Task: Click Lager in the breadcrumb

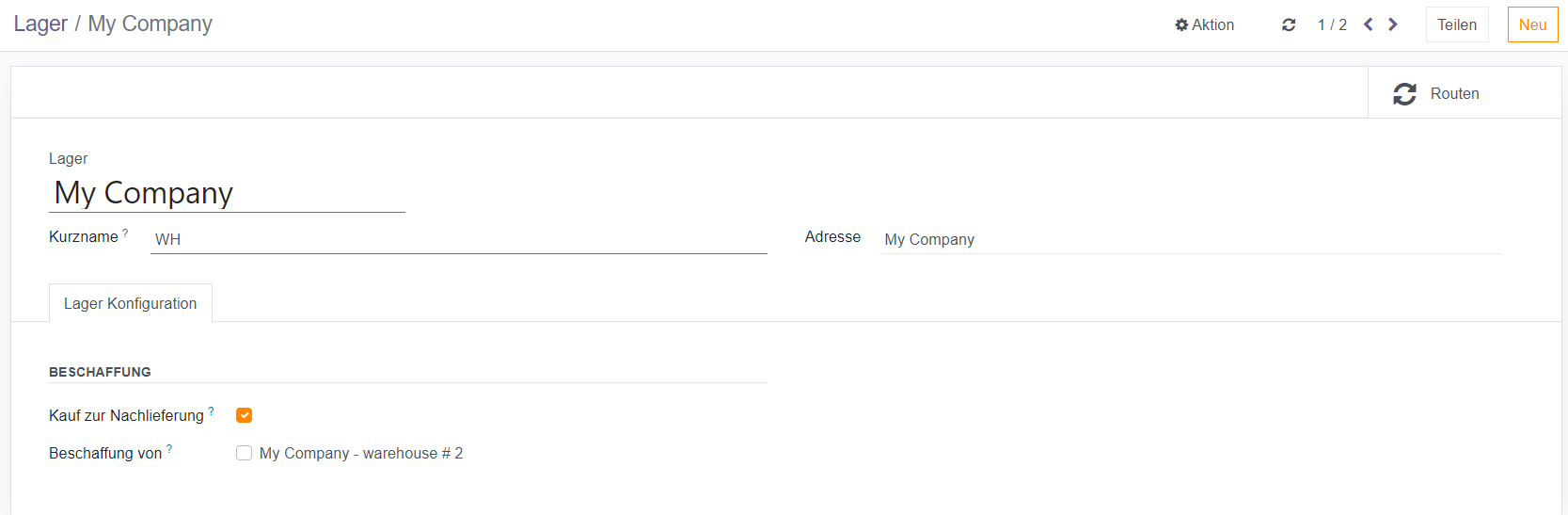Action: pyautogui.click(x=40, y=24)
